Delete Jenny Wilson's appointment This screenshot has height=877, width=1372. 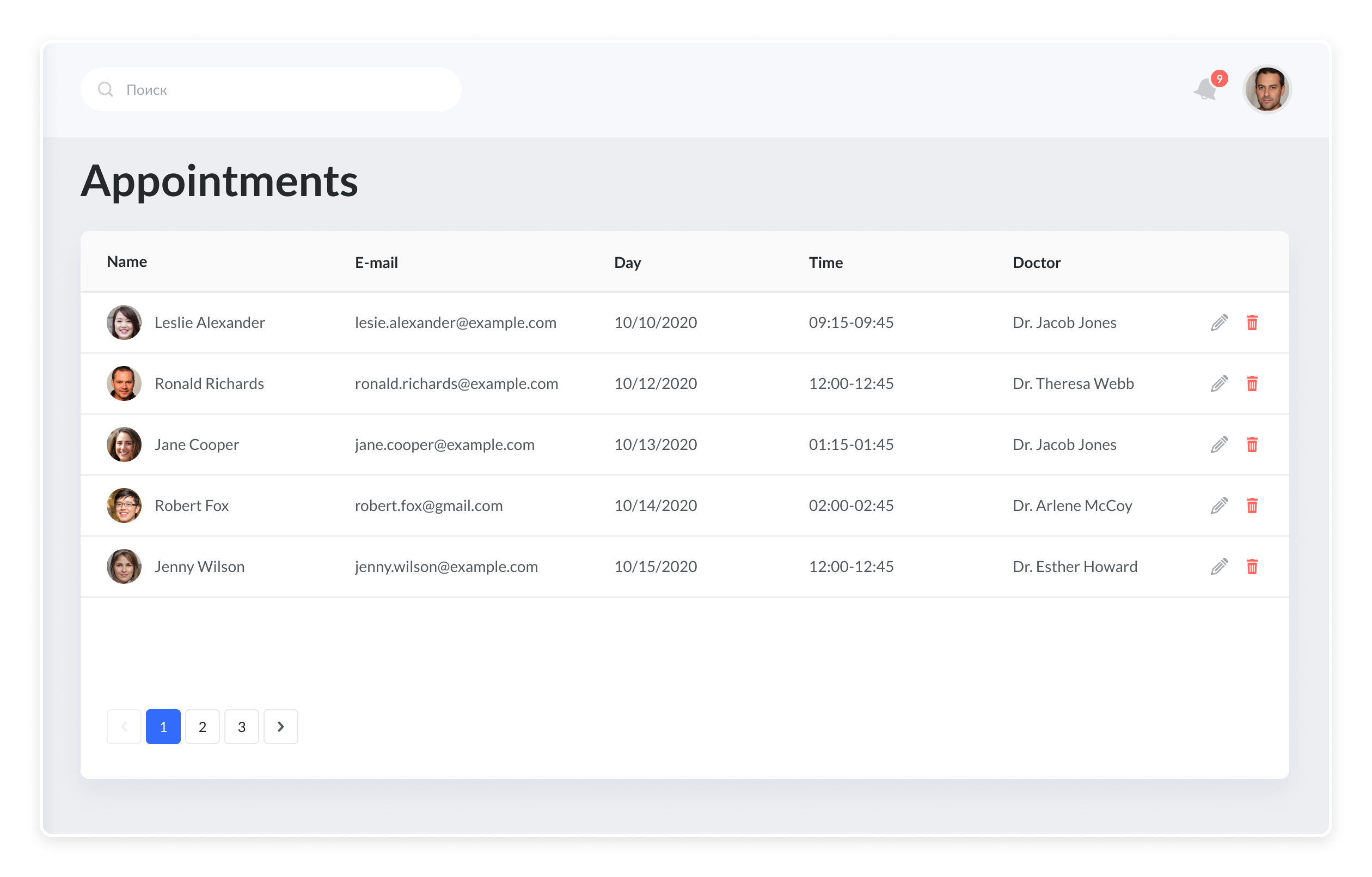coord(1252,567)
